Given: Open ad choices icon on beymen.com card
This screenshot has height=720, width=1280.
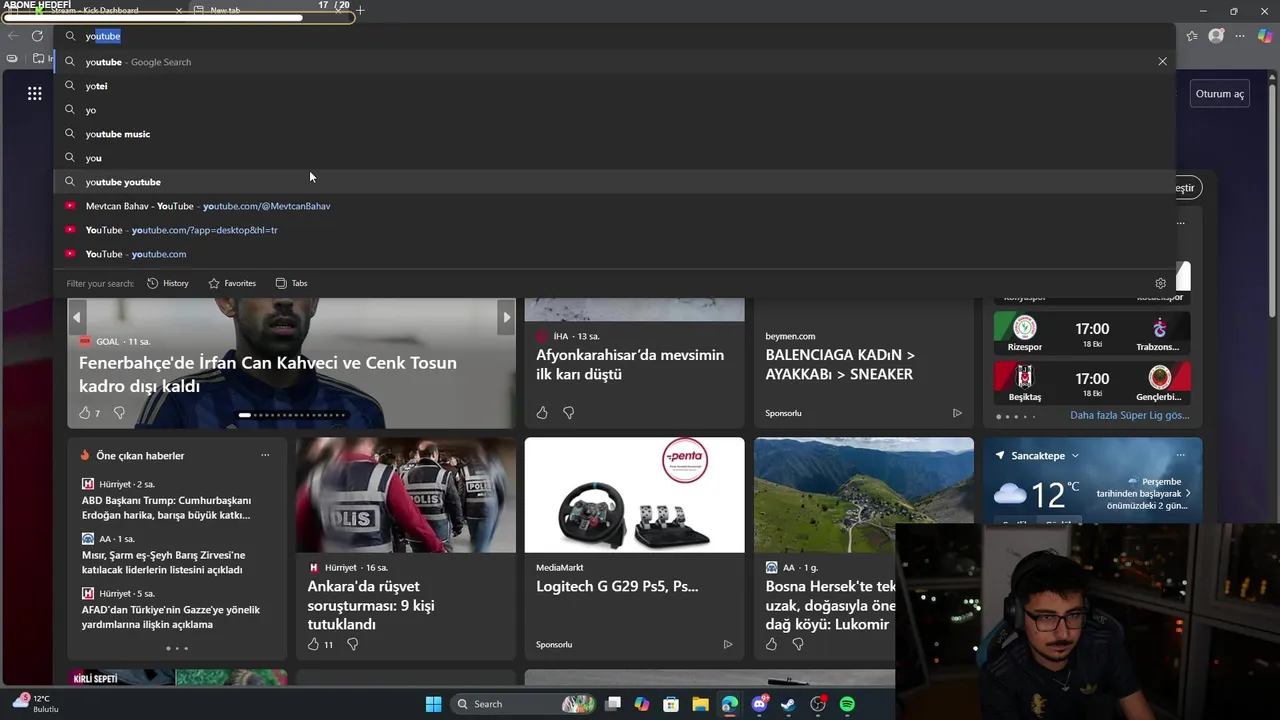Looking at the screenshot, I should pyautogui.click(x=957, y=413).
